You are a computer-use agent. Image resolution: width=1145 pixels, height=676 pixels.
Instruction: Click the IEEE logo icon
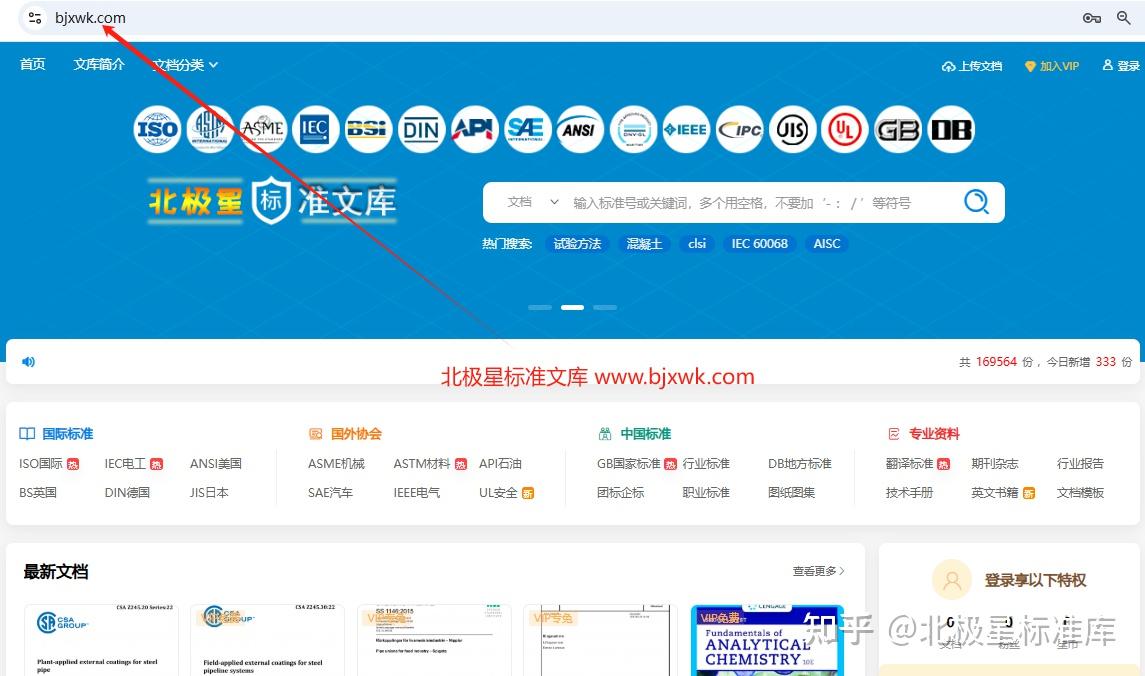pos(686,129)
